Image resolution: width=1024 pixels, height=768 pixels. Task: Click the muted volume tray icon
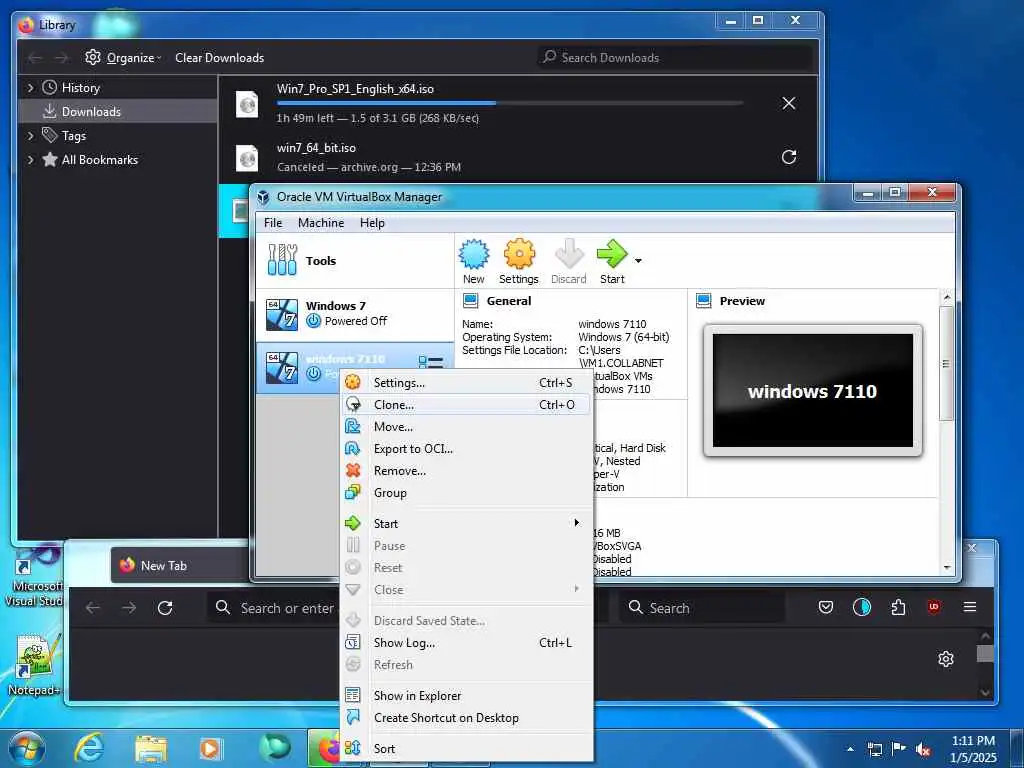(923, 750)
